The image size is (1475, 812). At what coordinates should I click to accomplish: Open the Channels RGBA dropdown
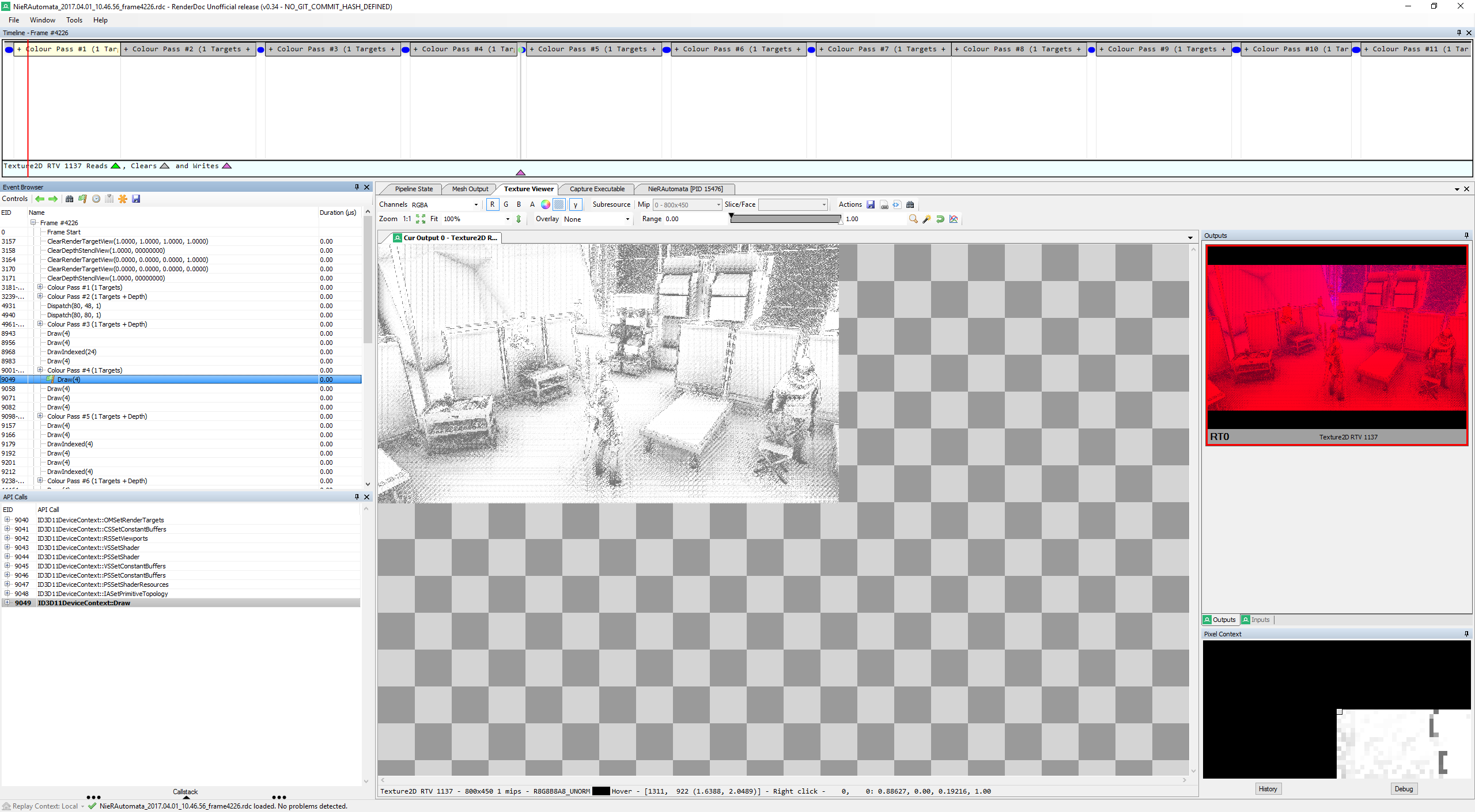tap(445, 204)
